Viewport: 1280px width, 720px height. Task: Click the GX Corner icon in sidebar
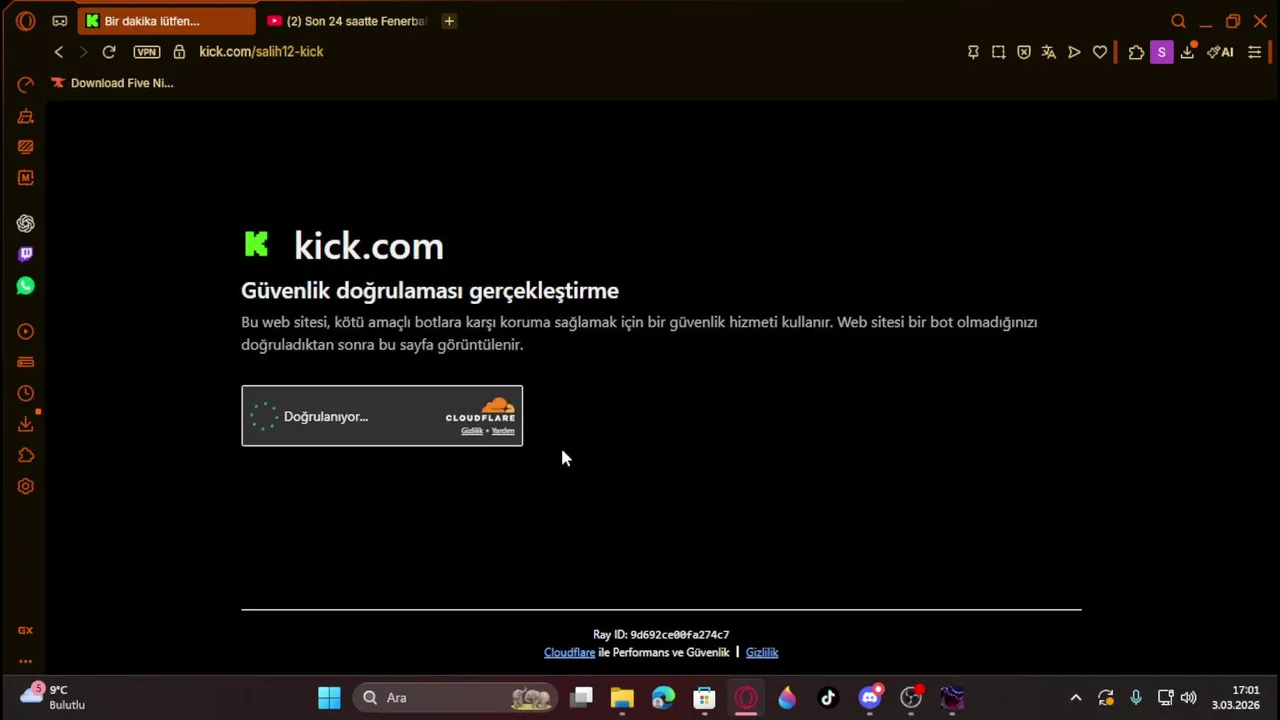[26, 631]
